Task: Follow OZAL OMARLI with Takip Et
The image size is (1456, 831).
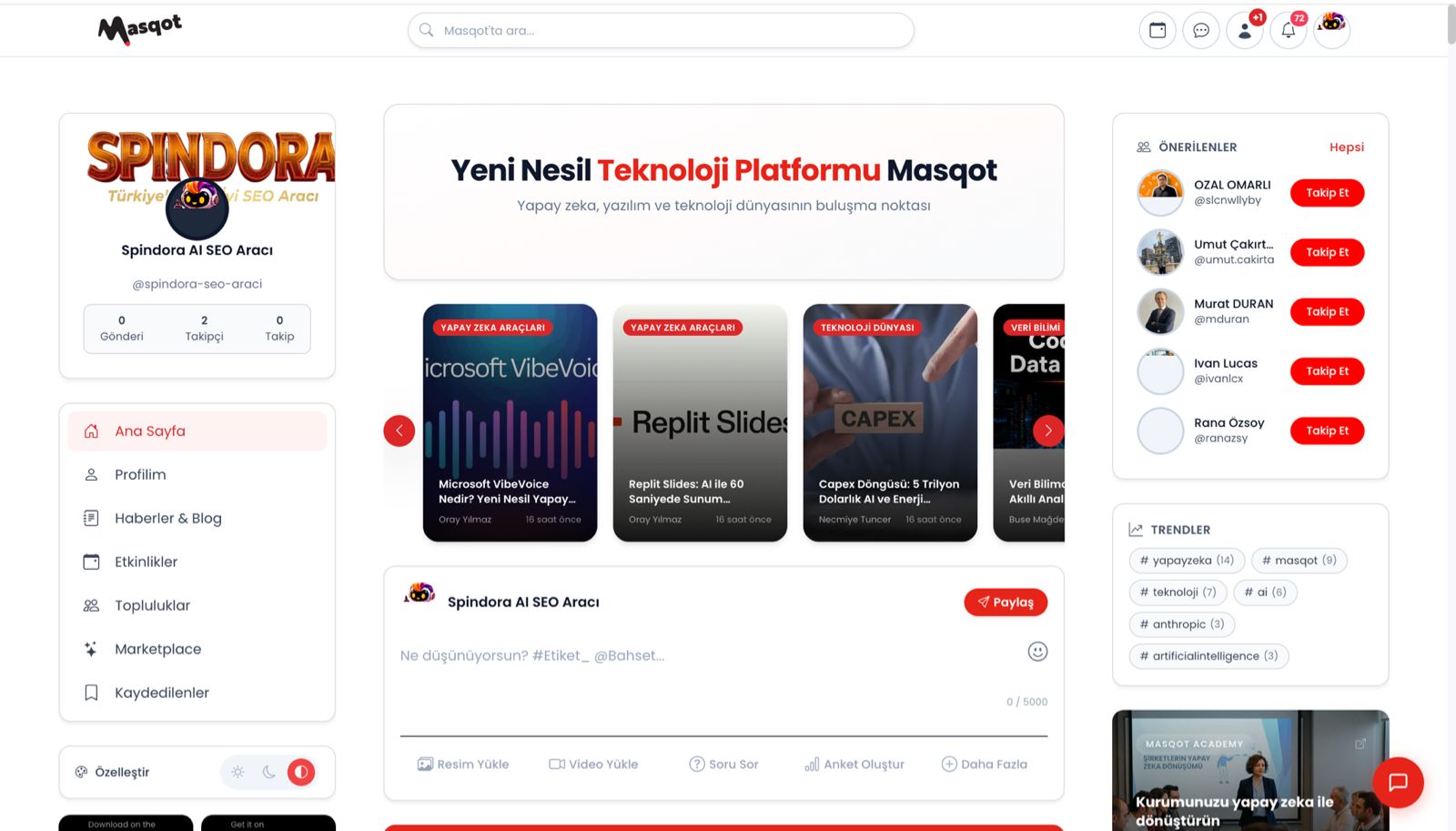Action: click(x=1327, y=192)
